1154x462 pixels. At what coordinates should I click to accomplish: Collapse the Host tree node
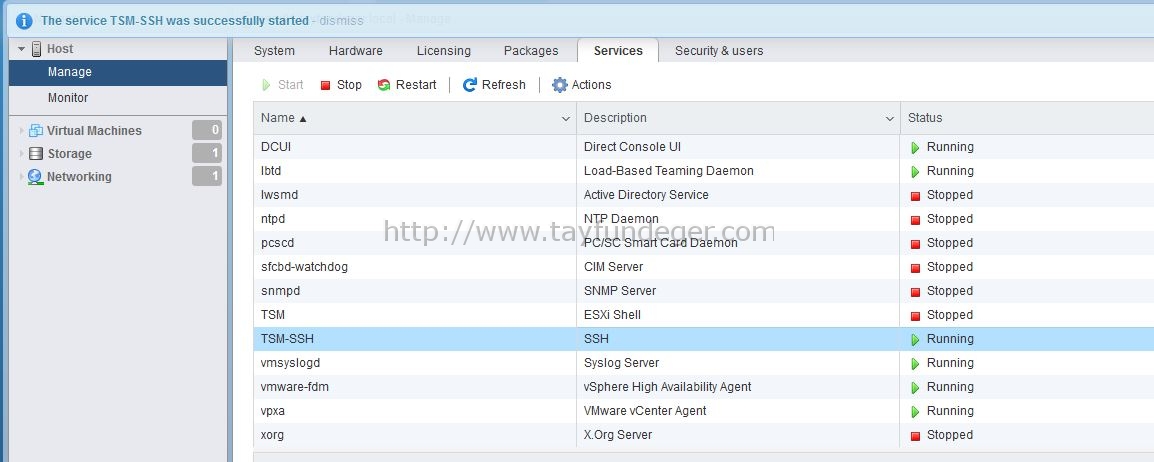[22, 49]
